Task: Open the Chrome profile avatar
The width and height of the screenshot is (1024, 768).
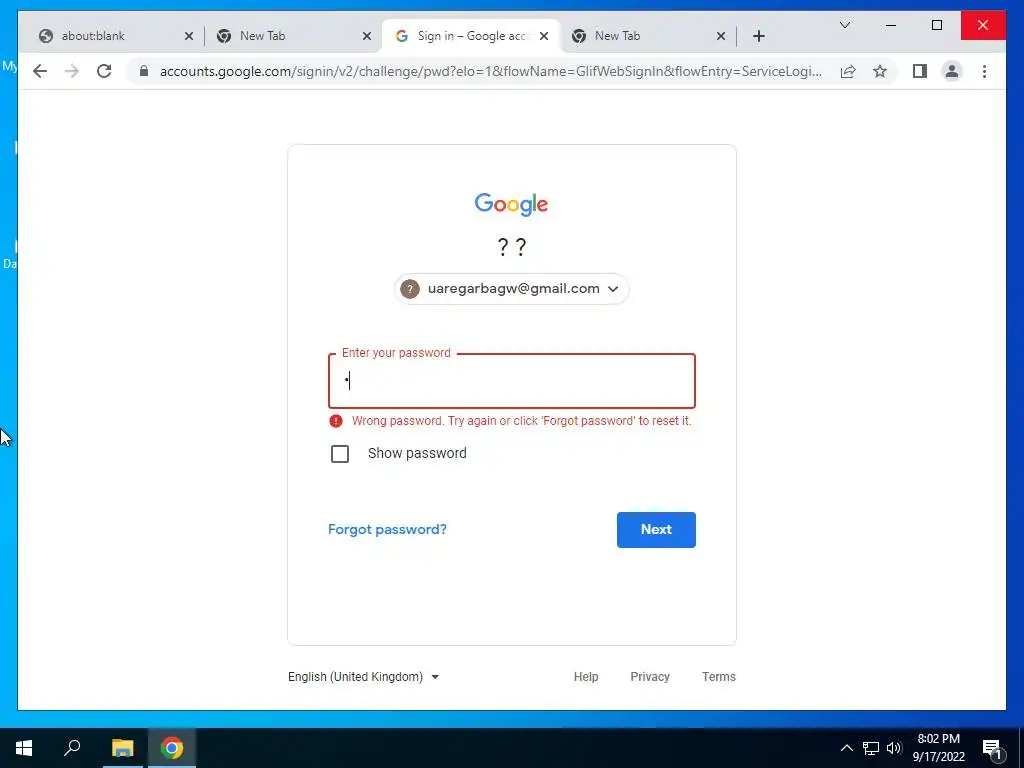Action: pyautogui.click(x=952, y=71)
